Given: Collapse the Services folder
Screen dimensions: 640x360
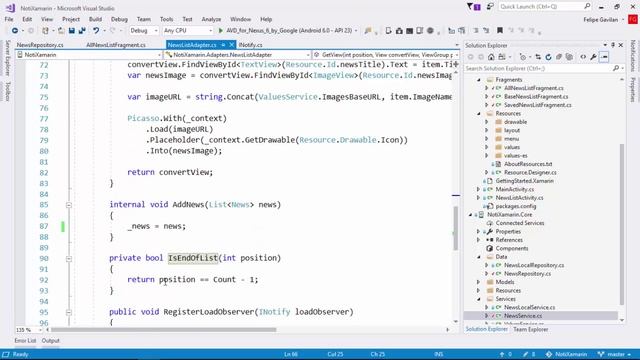Looking at the screenshot, I should point(479,299).
